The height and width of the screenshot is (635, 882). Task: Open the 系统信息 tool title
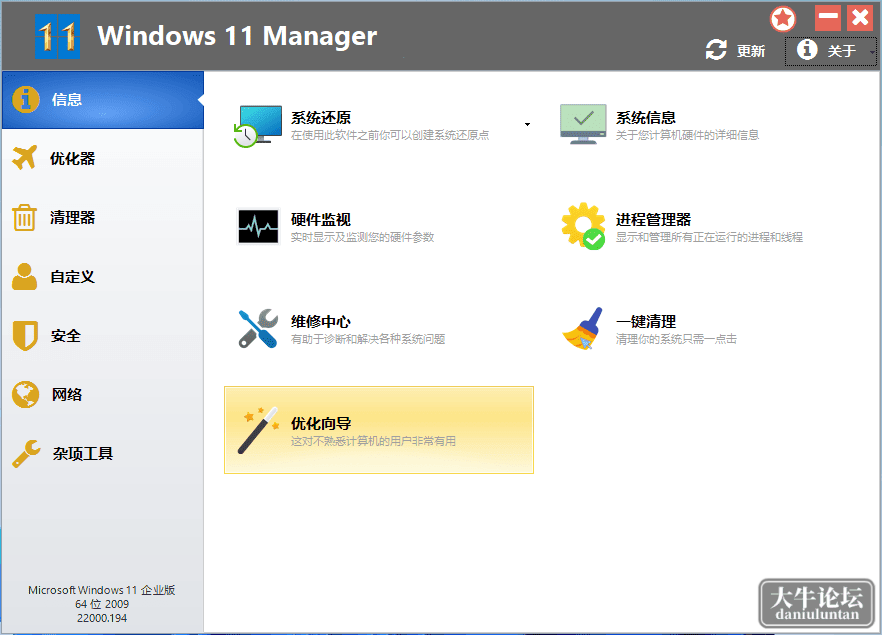[x=646, y=118]
